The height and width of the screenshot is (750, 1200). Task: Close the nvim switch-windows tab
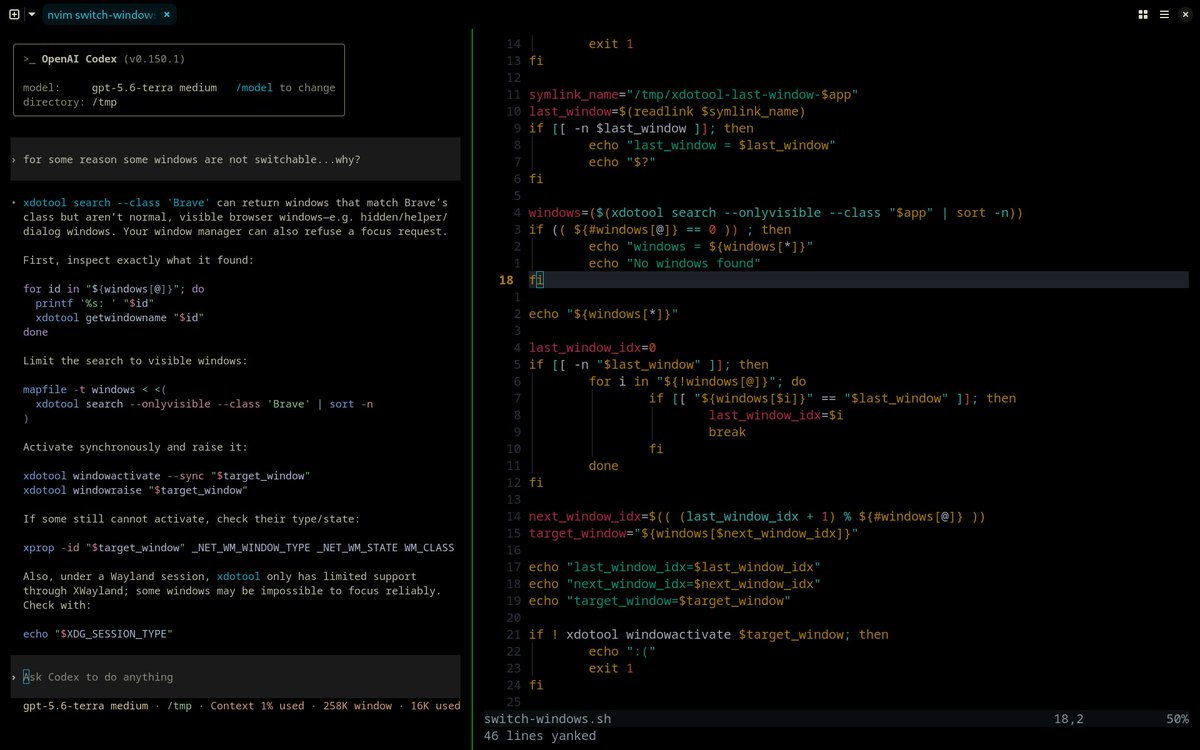click(x=166, y=15)
